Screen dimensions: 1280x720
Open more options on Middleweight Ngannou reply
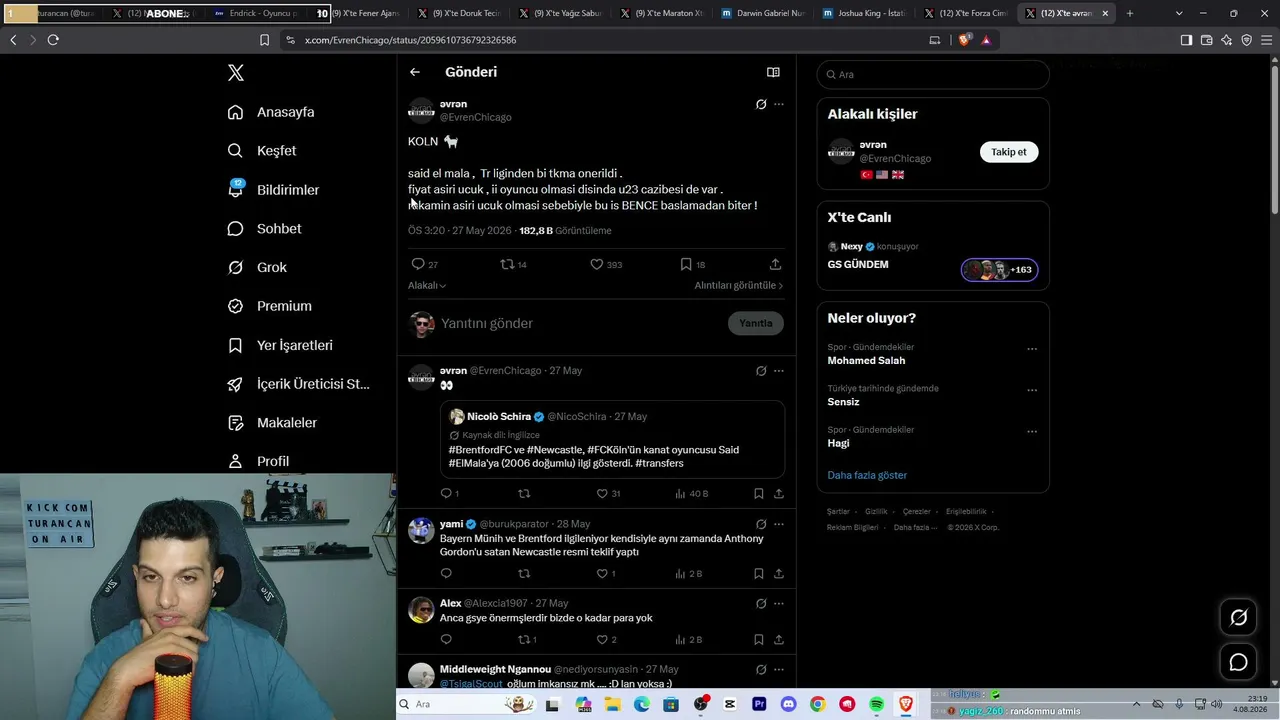tap(779, 669)
